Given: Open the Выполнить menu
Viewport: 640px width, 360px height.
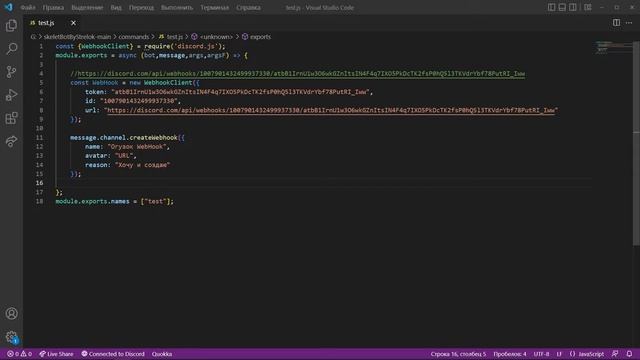Looking at the screenshot, I should click(177, 8).
